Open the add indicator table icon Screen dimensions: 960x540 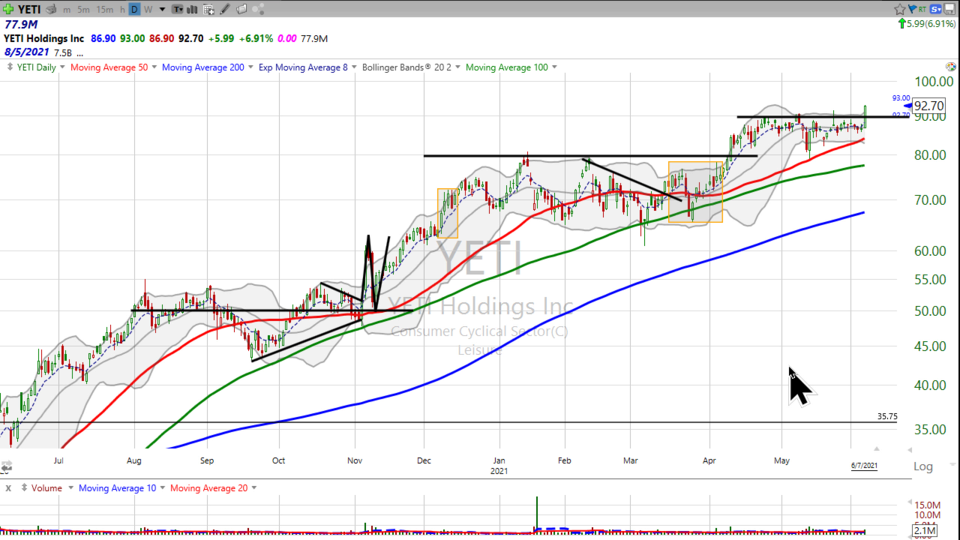coord(208,9)
